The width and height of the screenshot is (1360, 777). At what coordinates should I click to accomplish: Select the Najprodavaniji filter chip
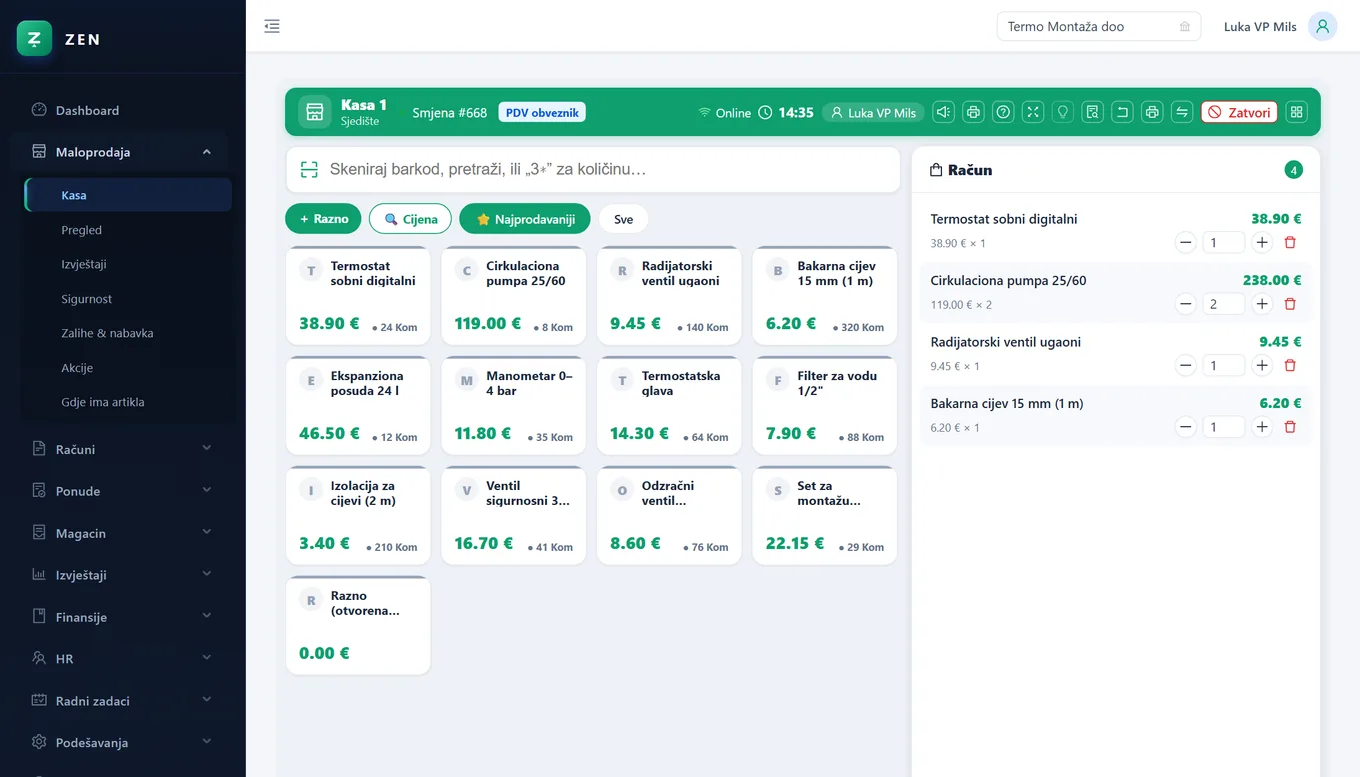(x=525, y=219)
